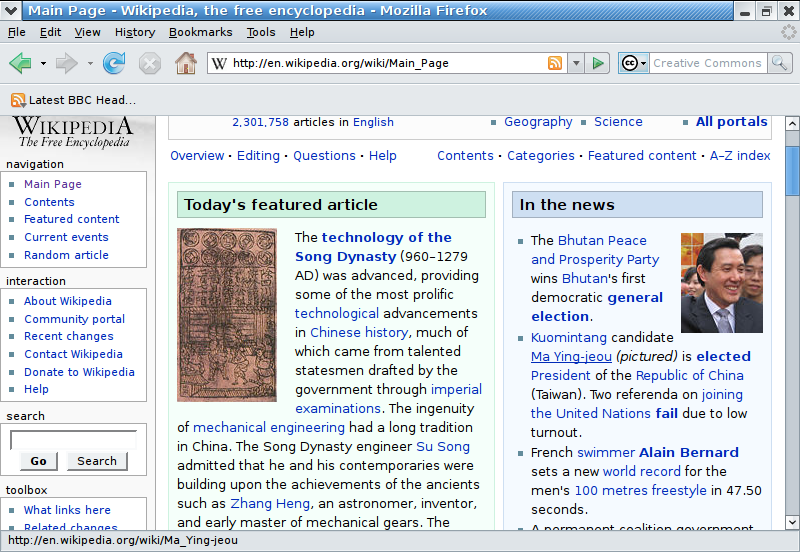Open the address bar URL history dropdown
Viewport: 800px width, 552px height.
(x=575, y=63)
